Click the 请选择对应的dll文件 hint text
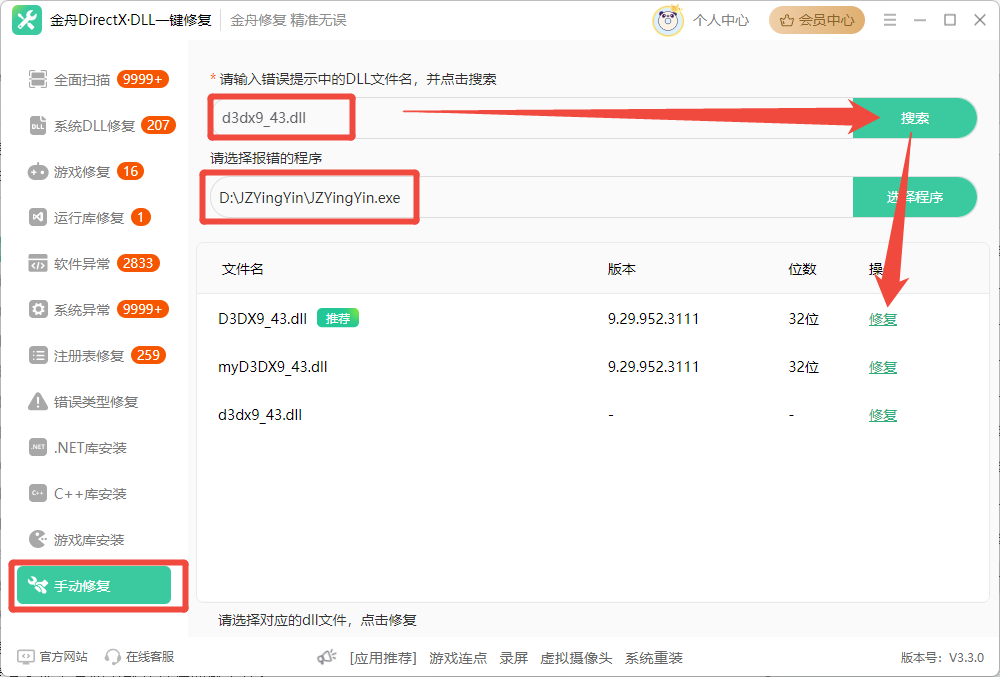 (317, 620)
